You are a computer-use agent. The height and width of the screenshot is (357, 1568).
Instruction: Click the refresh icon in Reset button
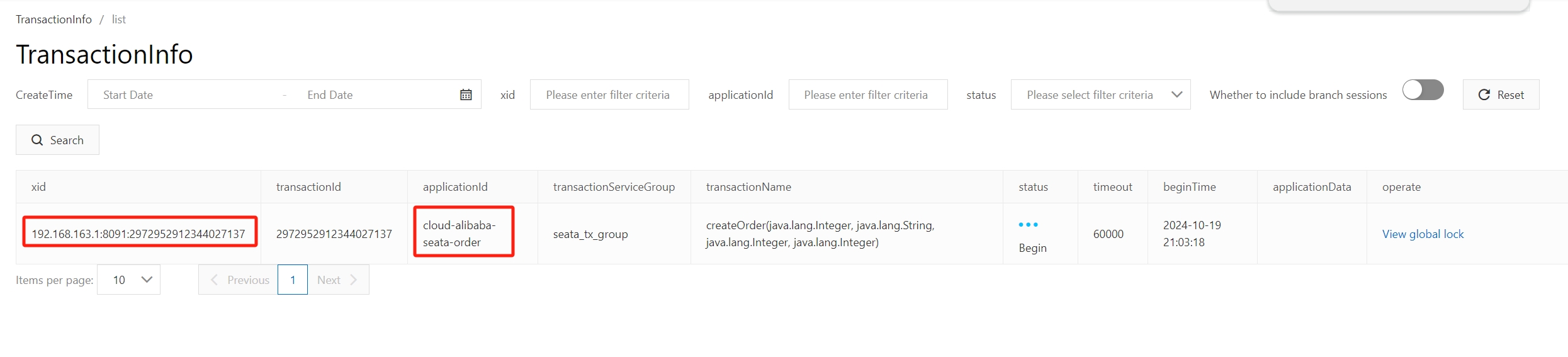coord(1484,94)
